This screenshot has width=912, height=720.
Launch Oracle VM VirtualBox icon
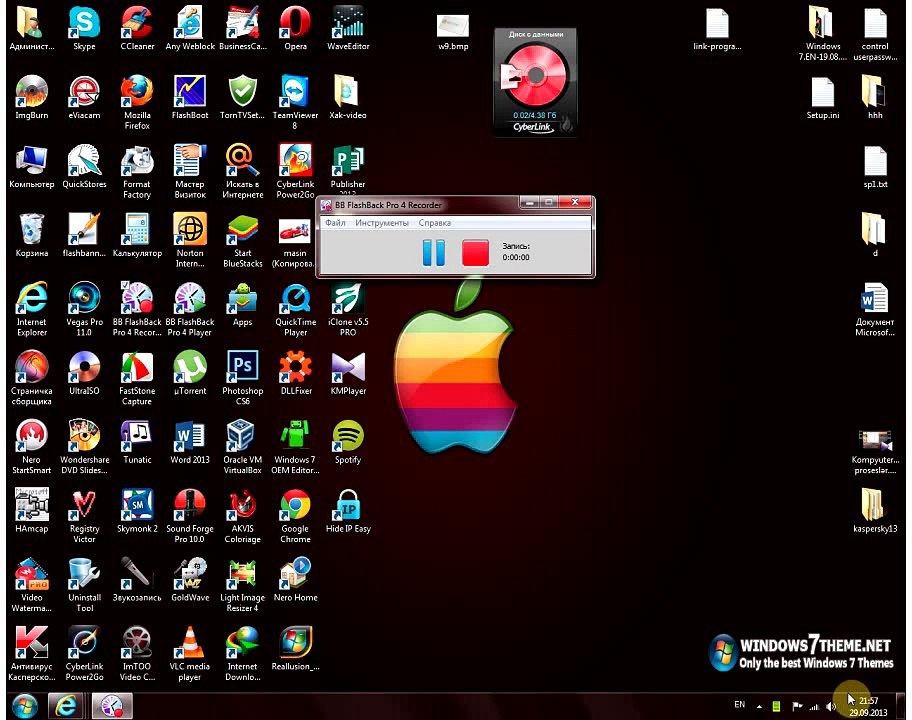pos(243,447)
